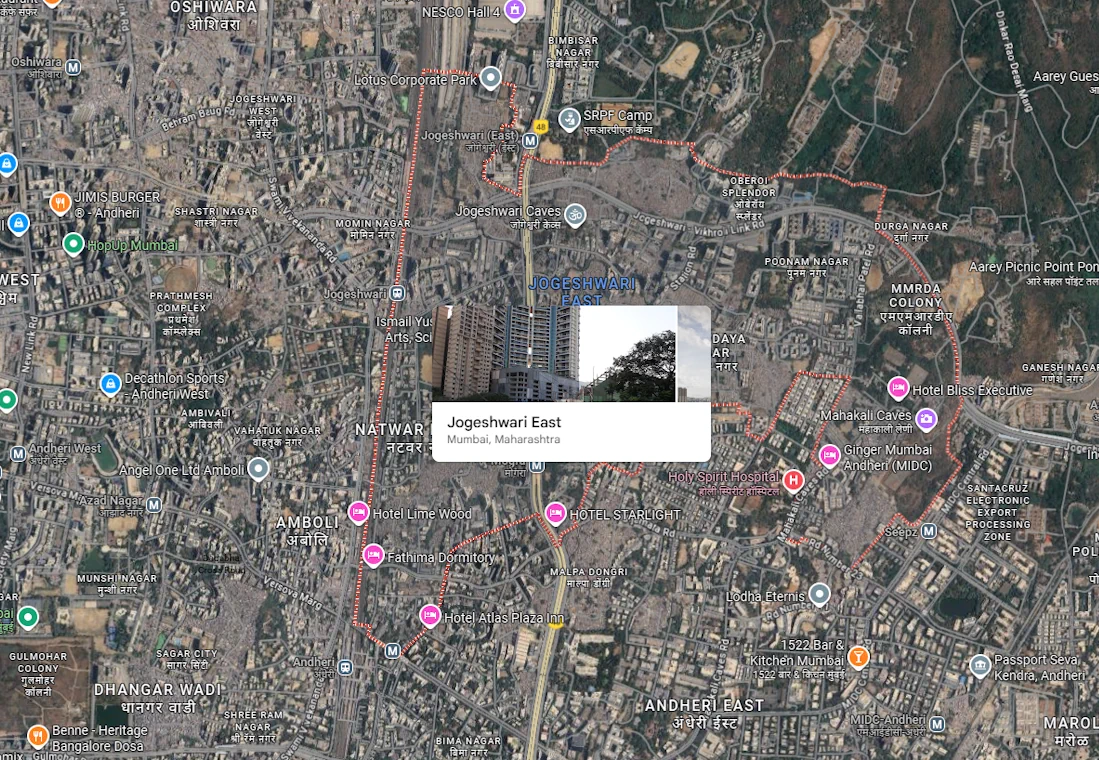The image size is (1099, 760).
Task: Select the HOTEL STARLIGHT pink pin
Action: [556, 514]
